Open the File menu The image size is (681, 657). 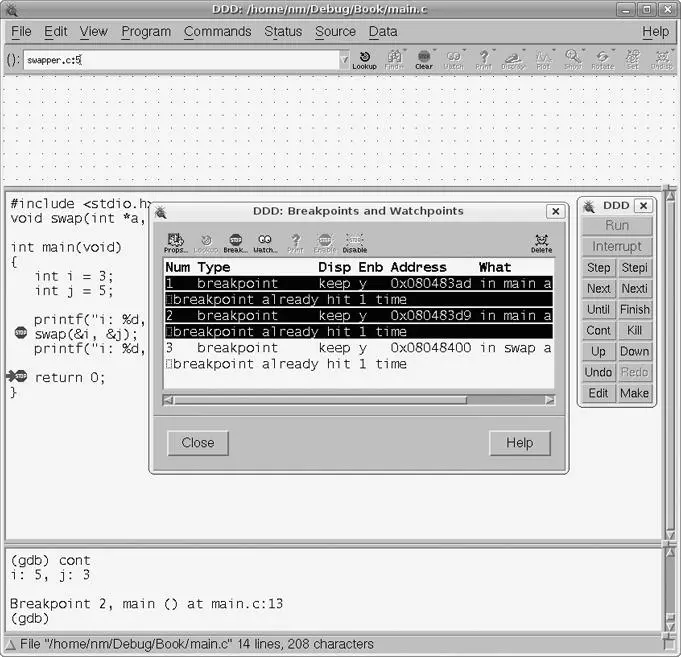21,31
